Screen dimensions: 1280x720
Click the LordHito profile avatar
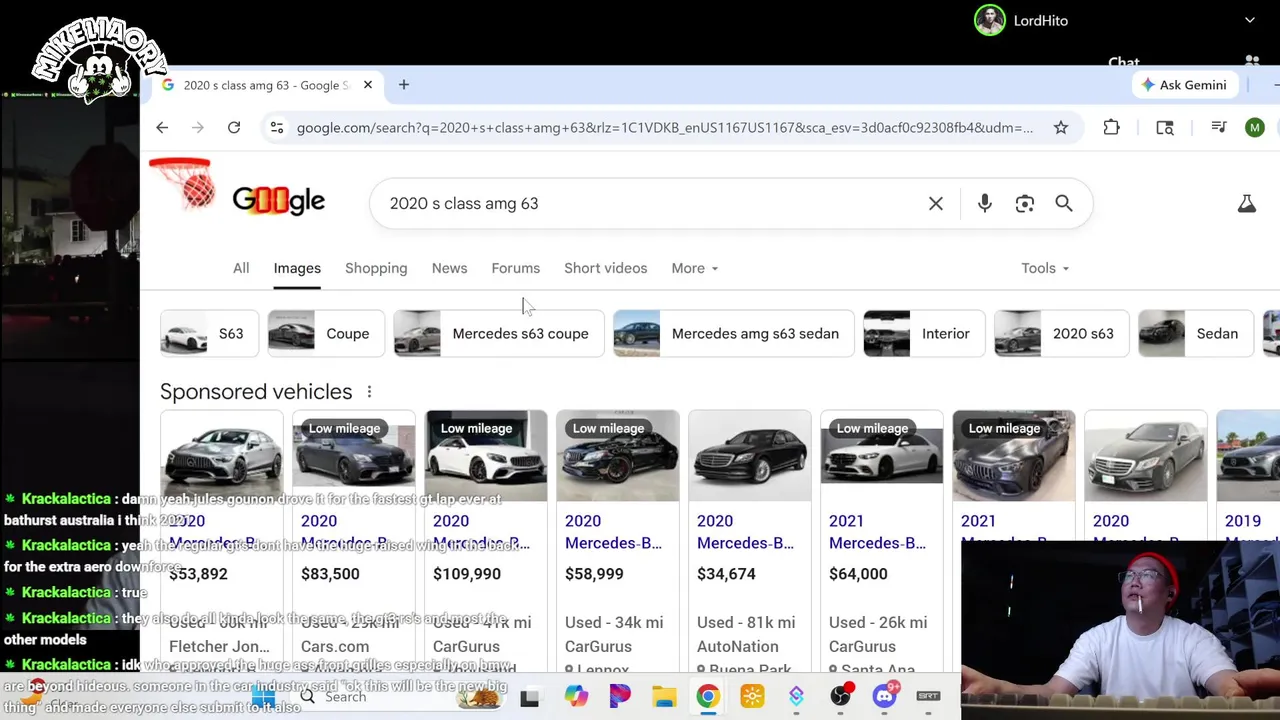pyautogui.click(x=989, y=20)
